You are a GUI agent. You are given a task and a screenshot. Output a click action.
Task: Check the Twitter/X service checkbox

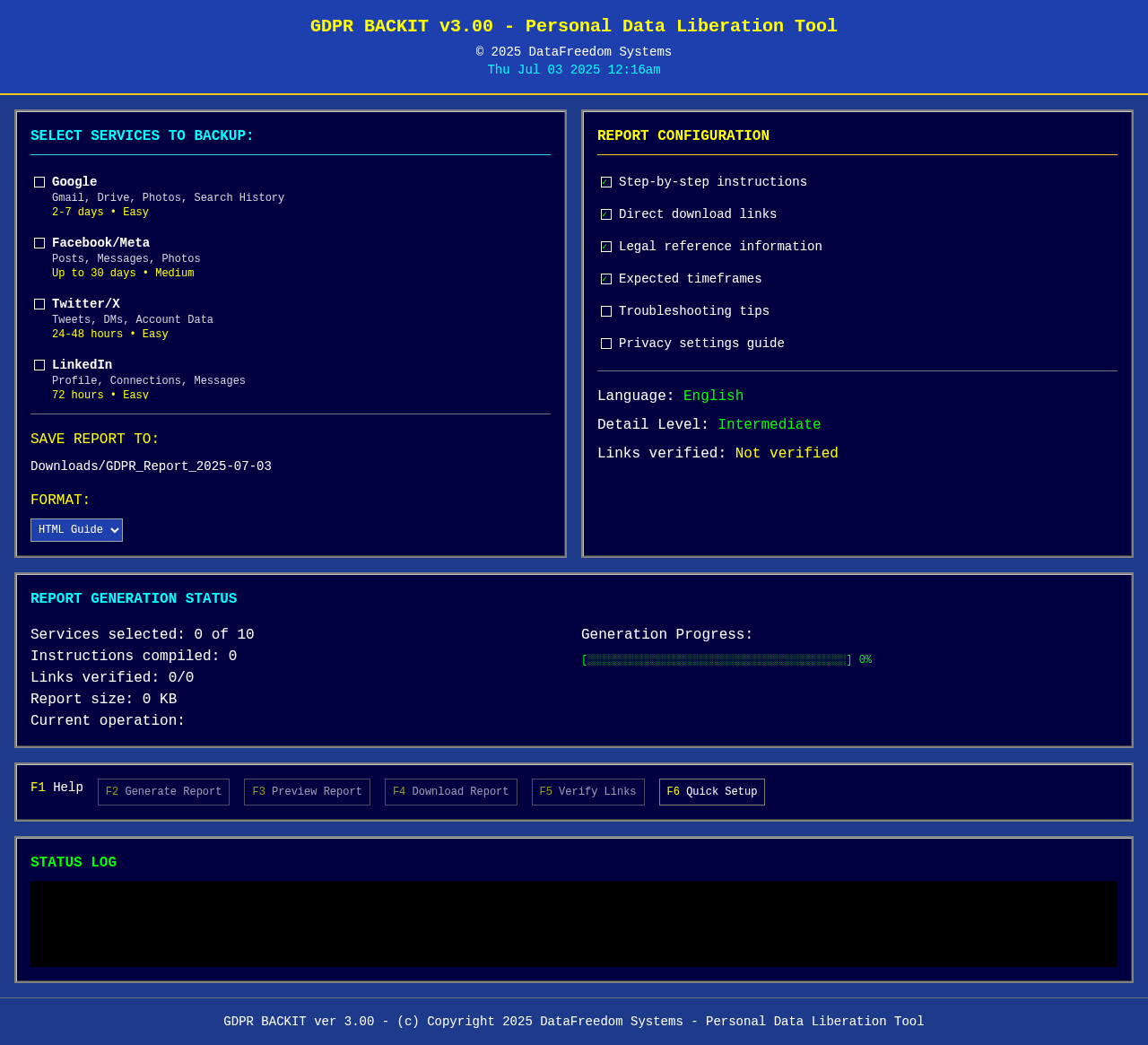pyautogui.click(x=39, y=303)
